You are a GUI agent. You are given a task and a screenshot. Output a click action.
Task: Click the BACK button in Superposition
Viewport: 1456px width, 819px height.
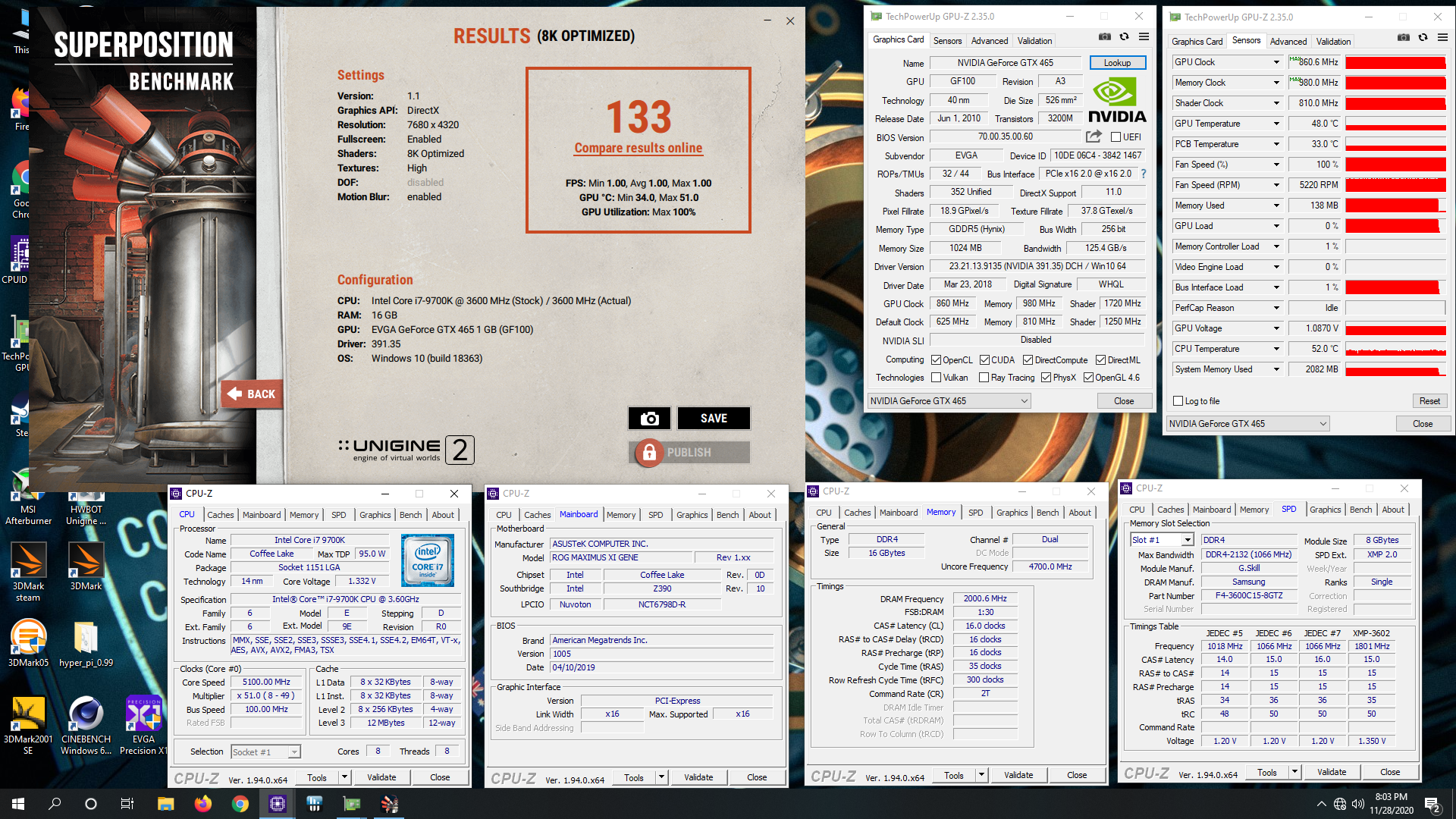[253, 394]
